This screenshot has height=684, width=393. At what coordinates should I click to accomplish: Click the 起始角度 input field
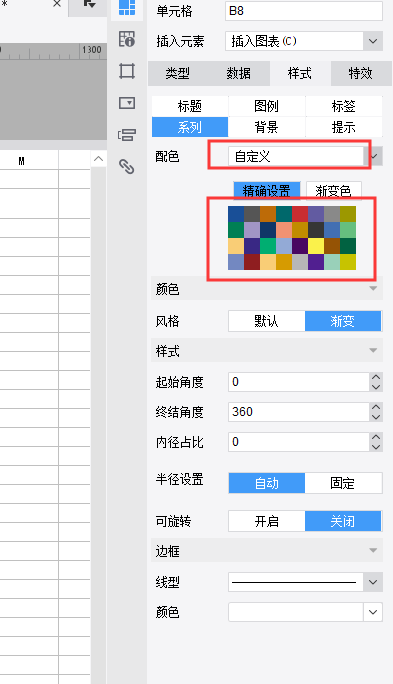point(299,382)
